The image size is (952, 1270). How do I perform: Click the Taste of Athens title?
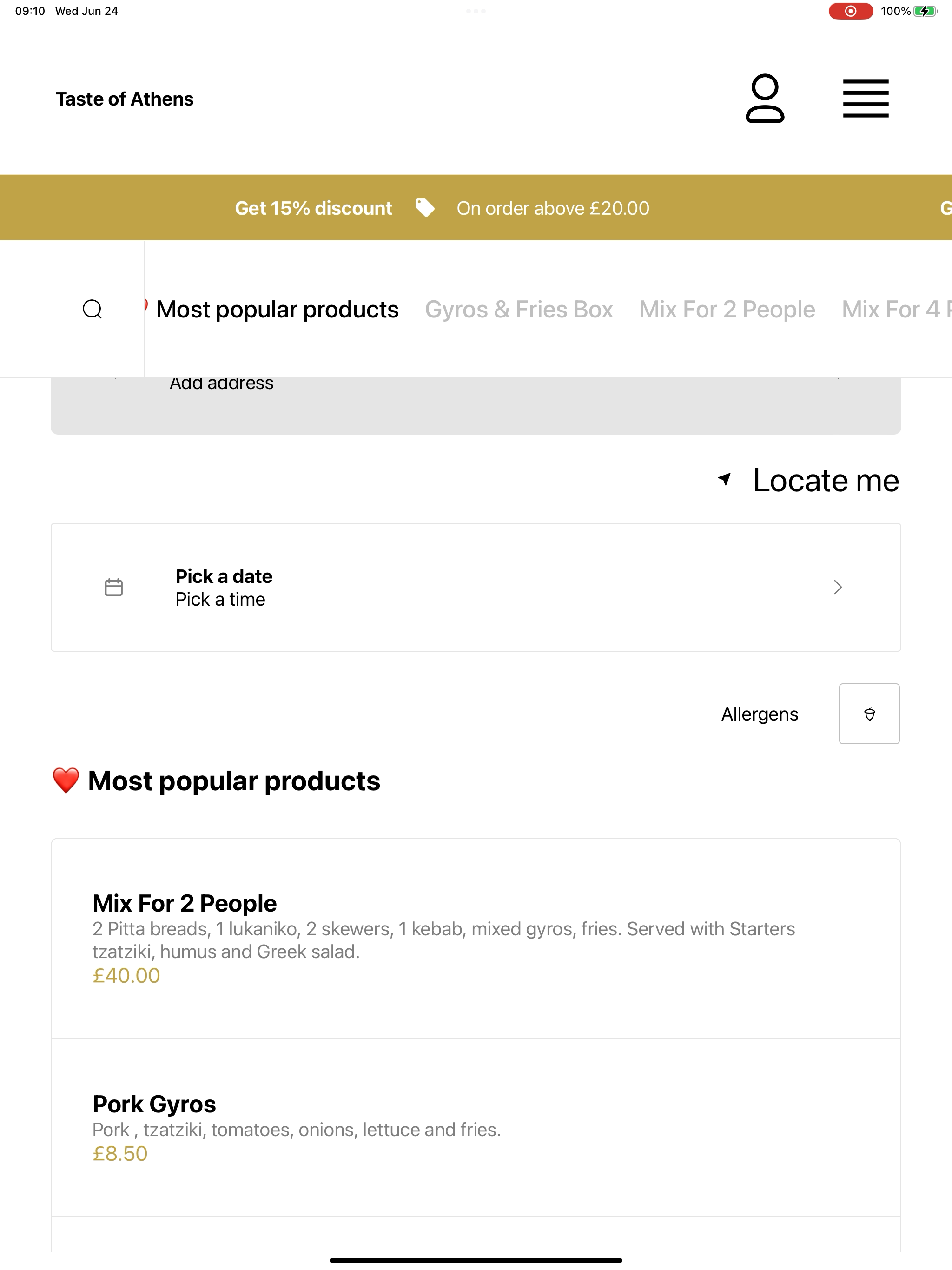coord(125,99)
